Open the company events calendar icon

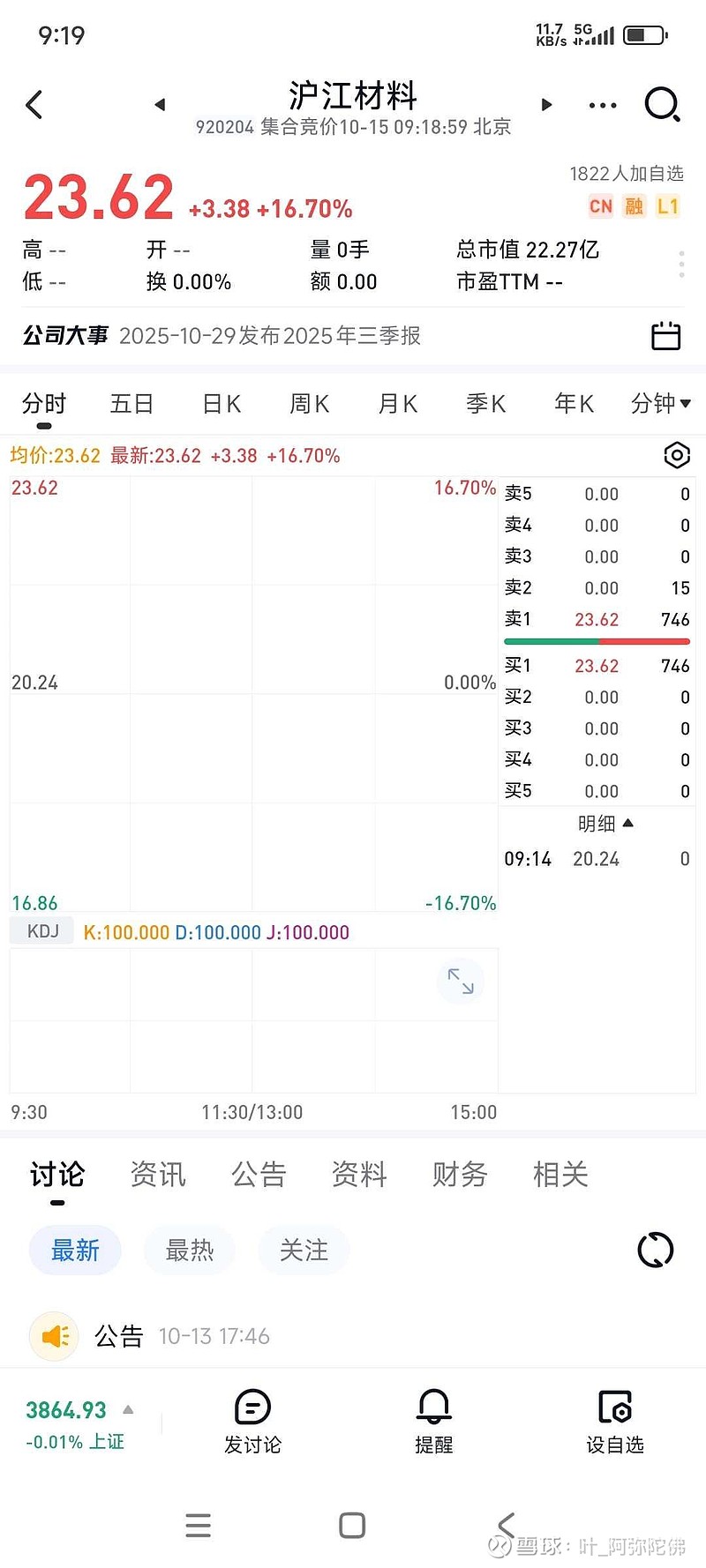click(665, 336)
